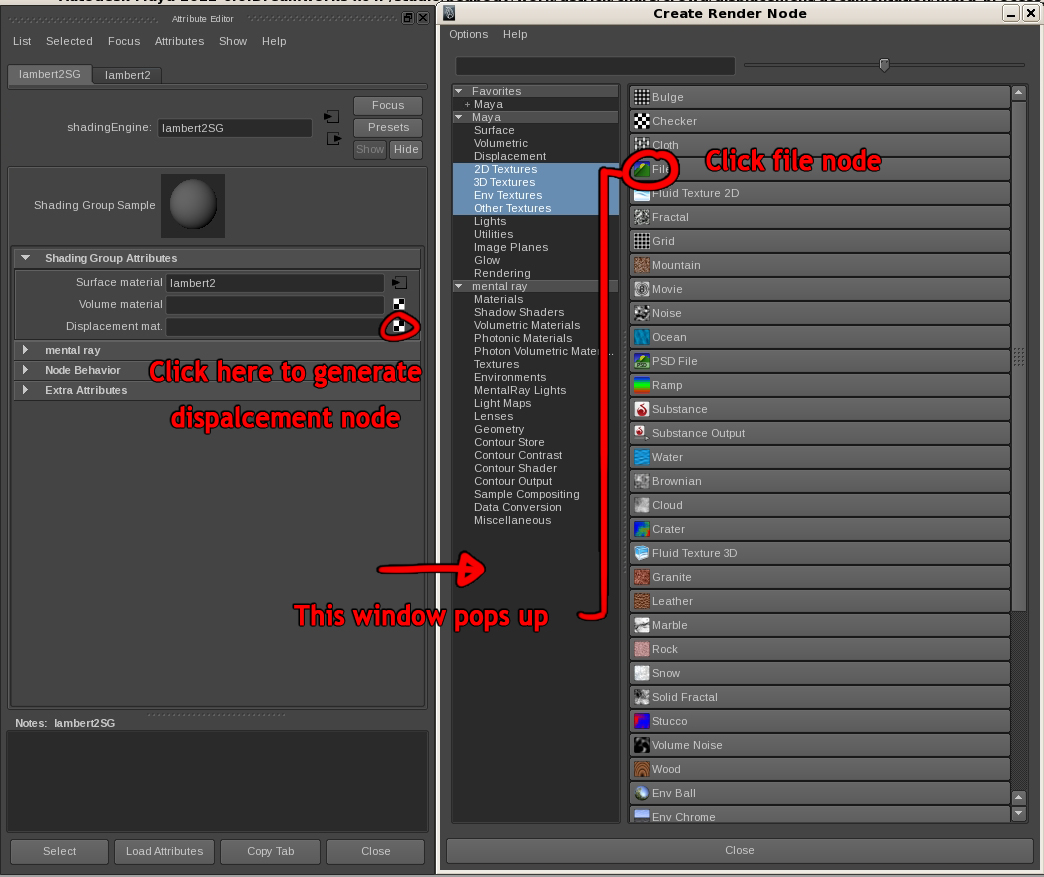Create an Env Ball texture node
The image size is (1044, 877).
tap(820, 792)
